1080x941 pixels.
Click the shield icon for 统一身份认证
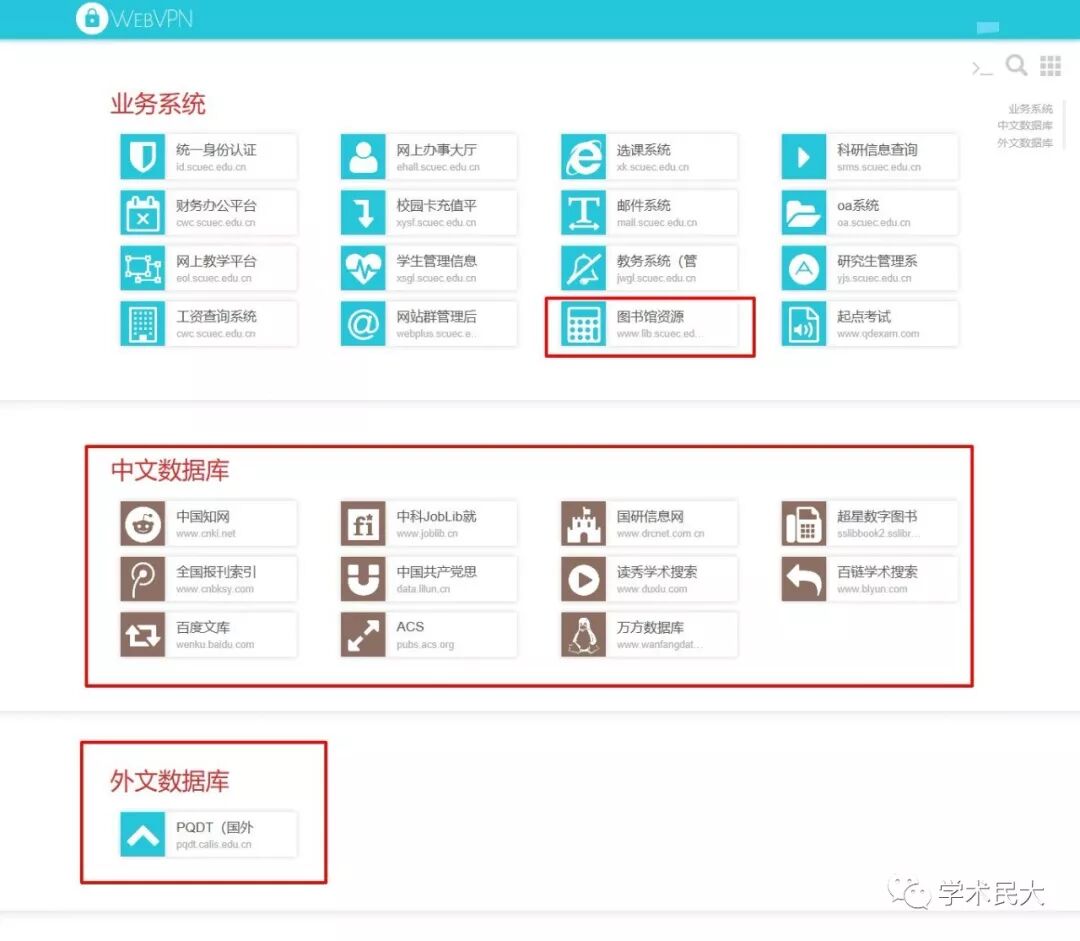pyautogui.click(x=143, y=156)
